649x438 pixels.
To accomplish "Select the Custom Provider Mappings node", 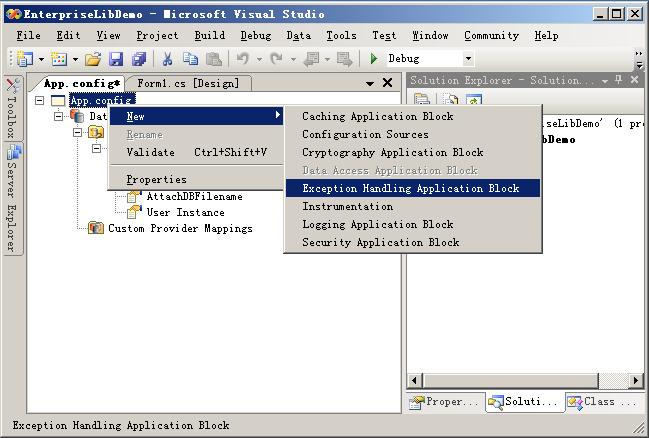I will coord(180,229).
